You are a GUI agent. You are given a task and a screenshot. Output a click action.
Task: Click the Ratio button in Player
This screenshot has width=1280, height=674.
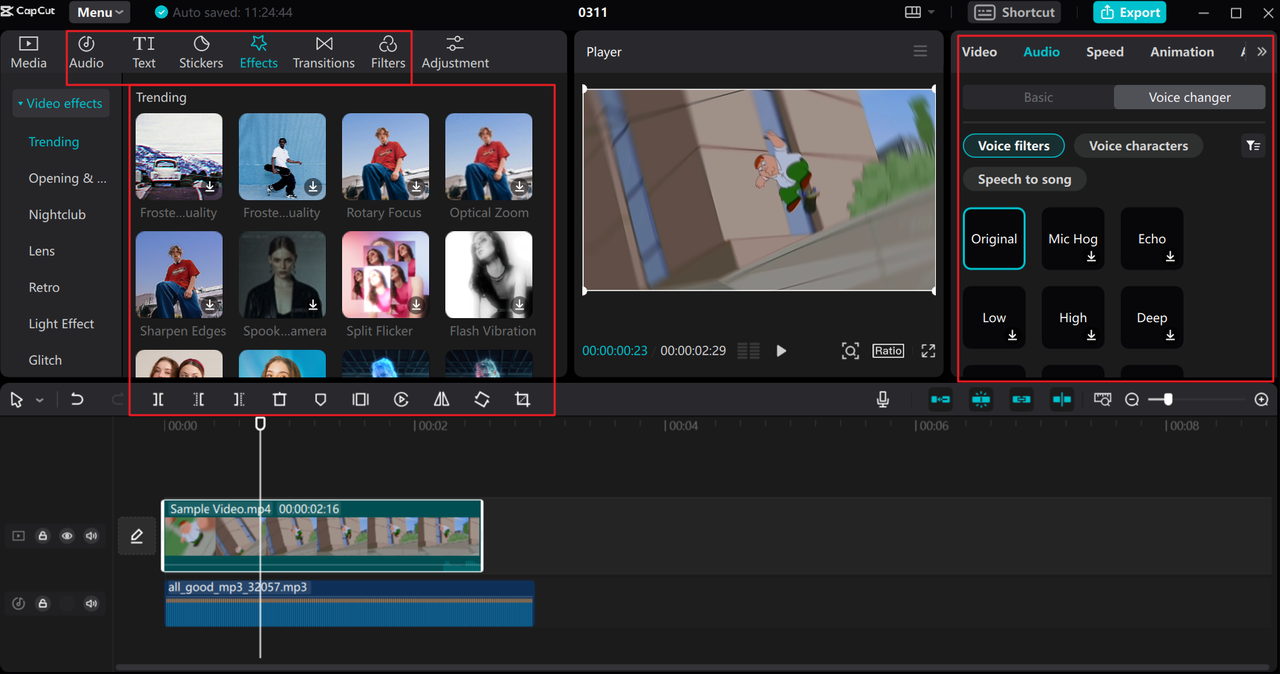click(888, 351)
